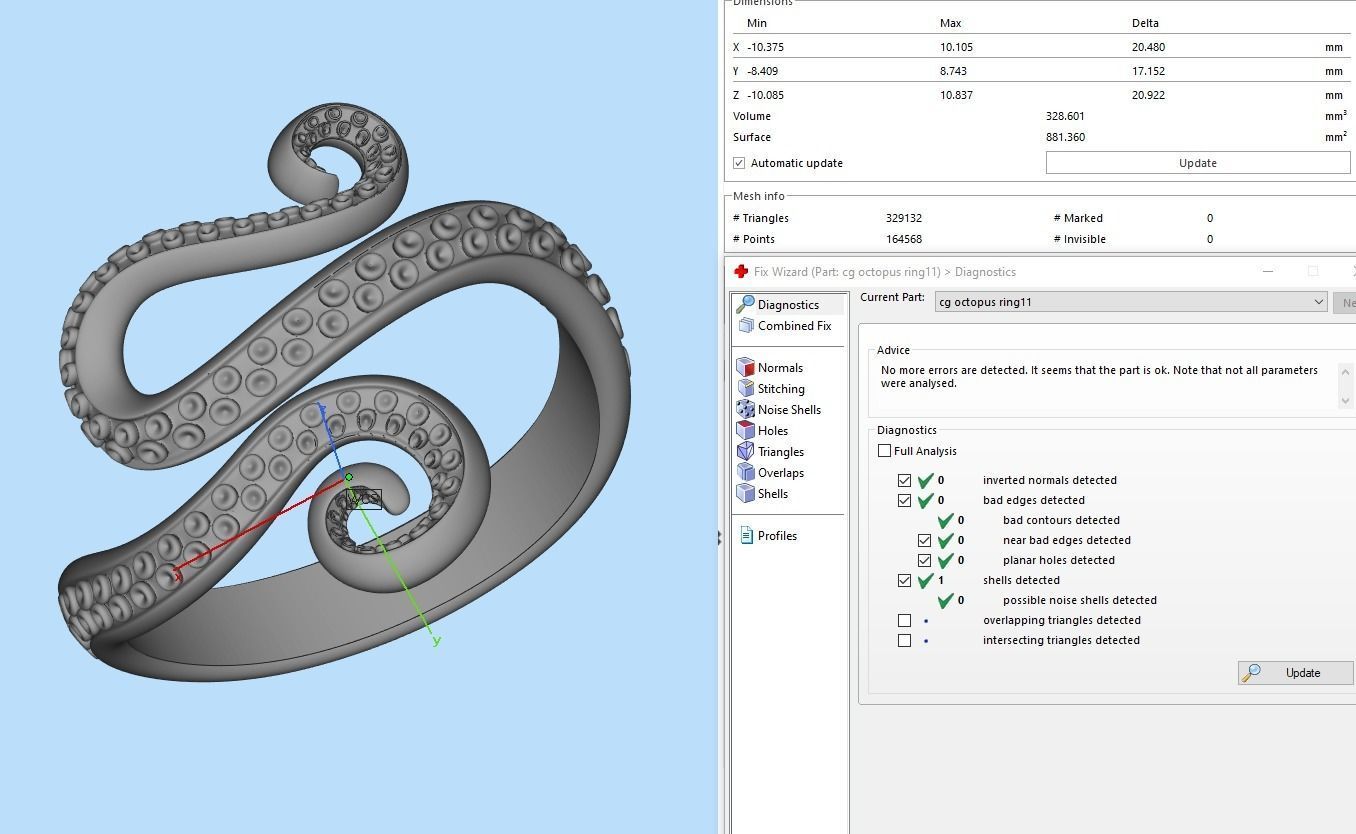The width and height of the screenshot is (1356, 834).
Task: Uncheck shells detected checkbox
Action: pyautogui.click(x=904, y=580)
